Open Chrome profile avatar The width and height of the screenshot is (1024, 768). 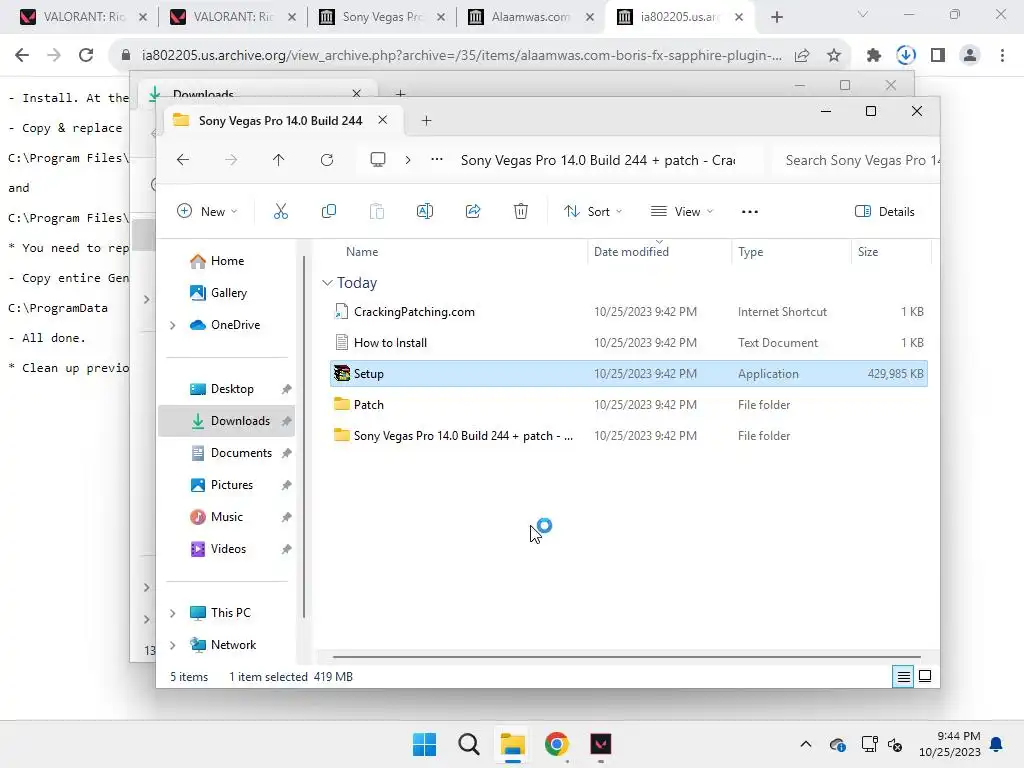pos(970,56)
